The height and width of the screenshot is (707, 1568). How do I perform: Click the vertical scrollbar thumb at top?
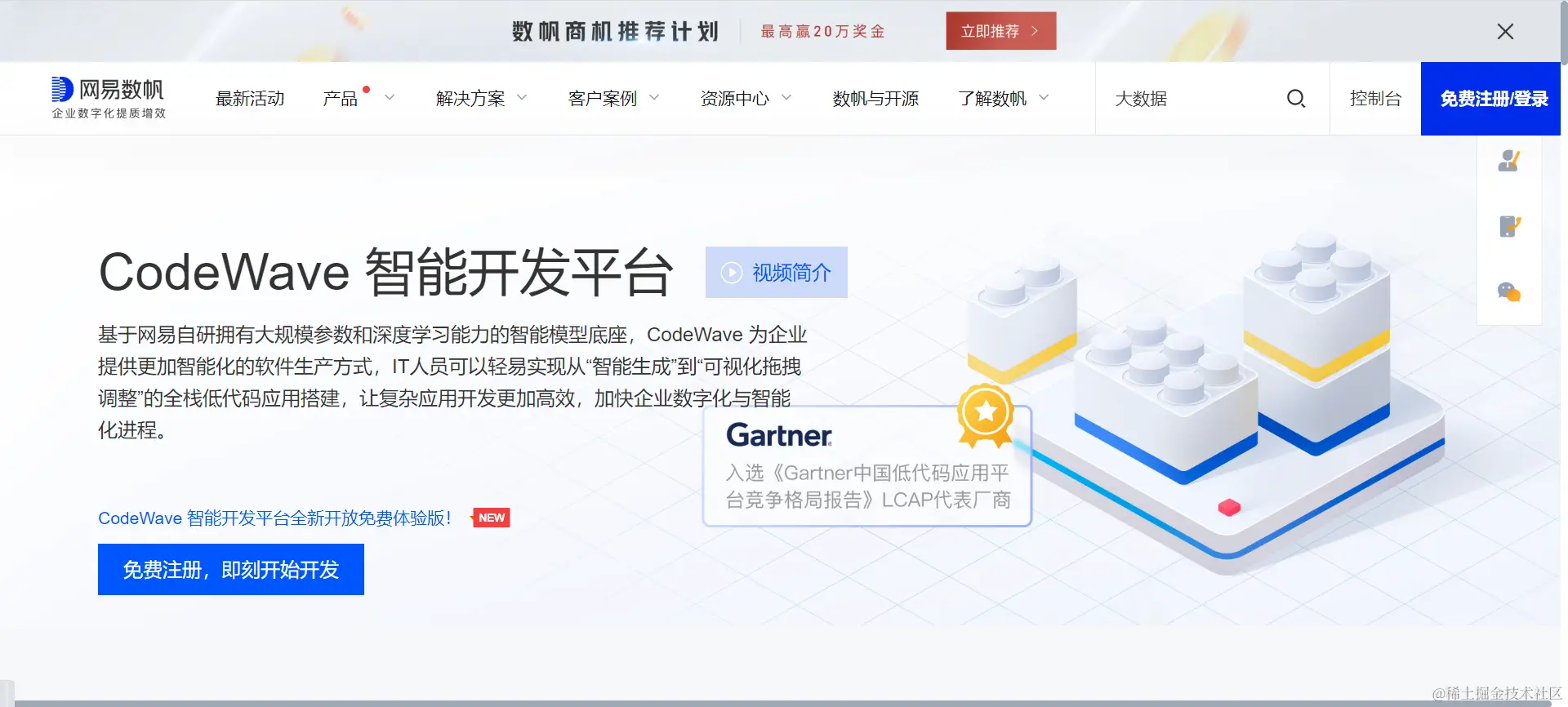[1564, 33]
